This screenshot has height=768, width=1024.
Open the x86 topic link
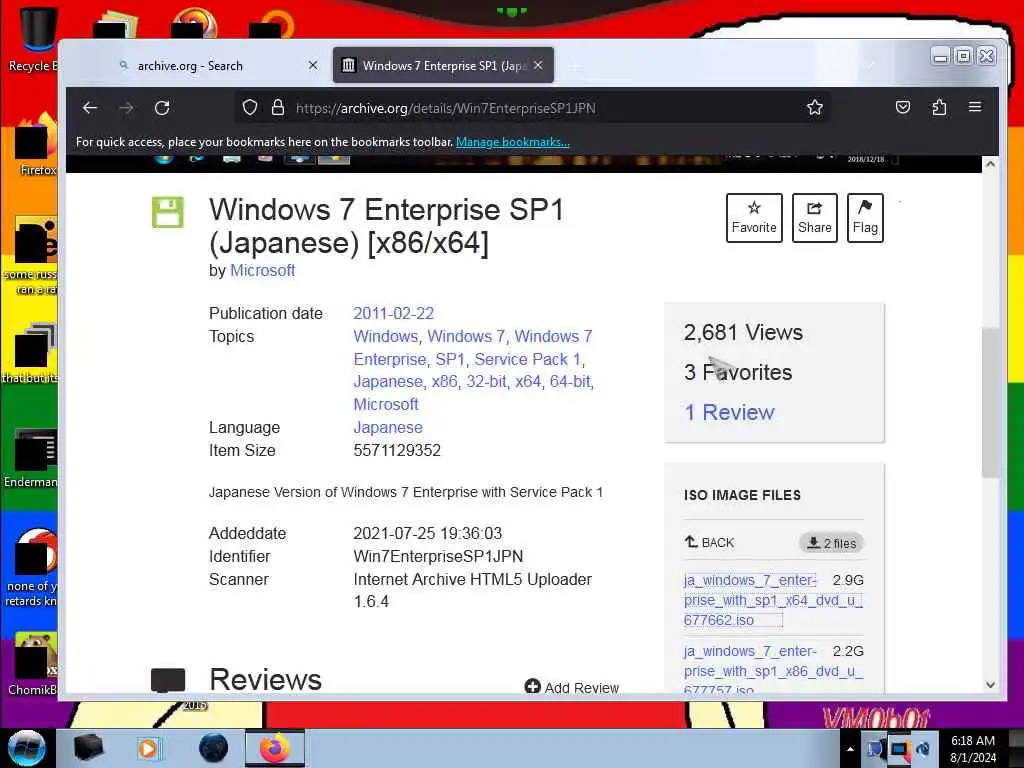pyautogui.click(x=444, y=381)
